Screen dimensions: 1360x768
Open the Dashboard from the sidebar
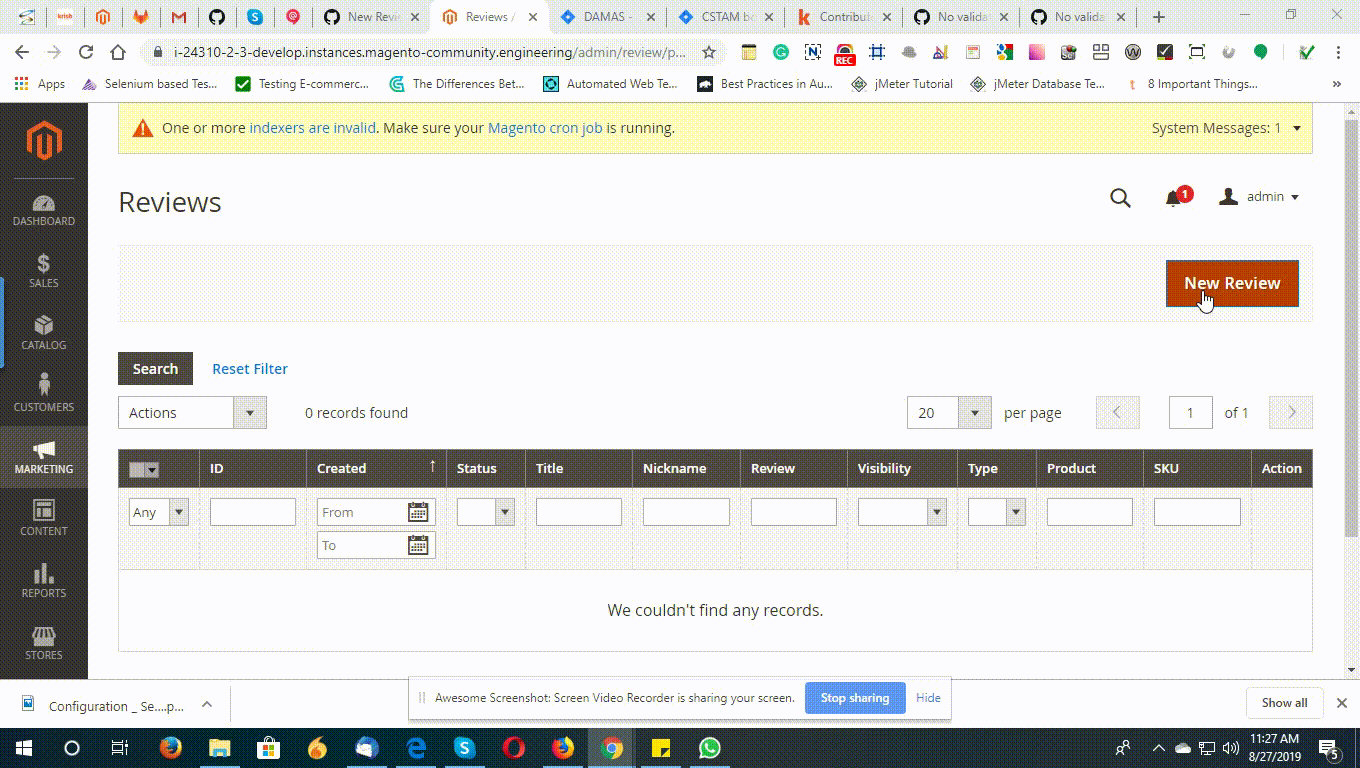click(x=43, y=210)
